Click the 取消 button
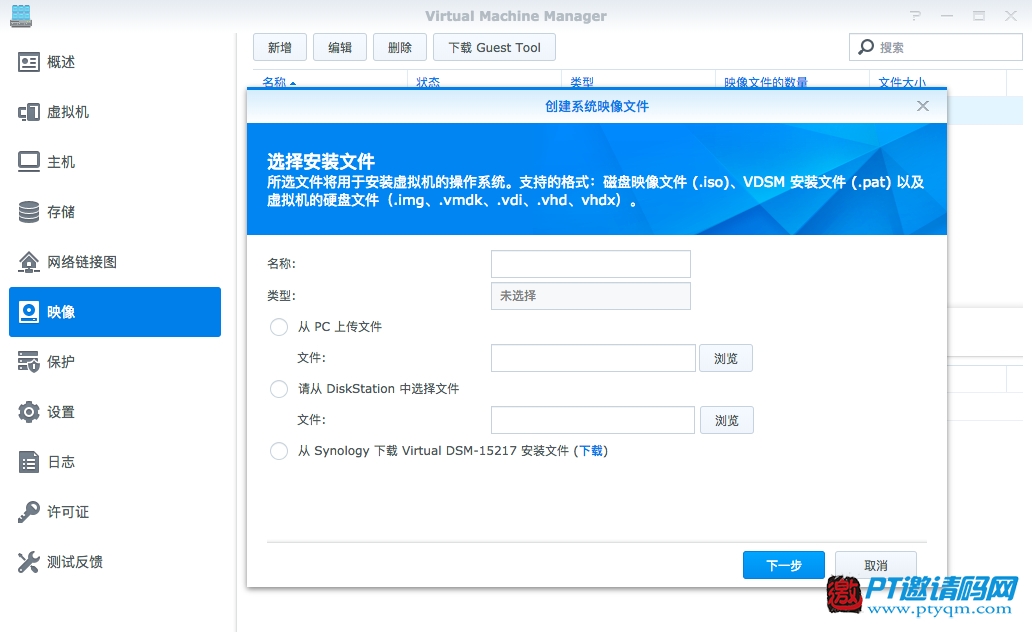 [875, 565]
